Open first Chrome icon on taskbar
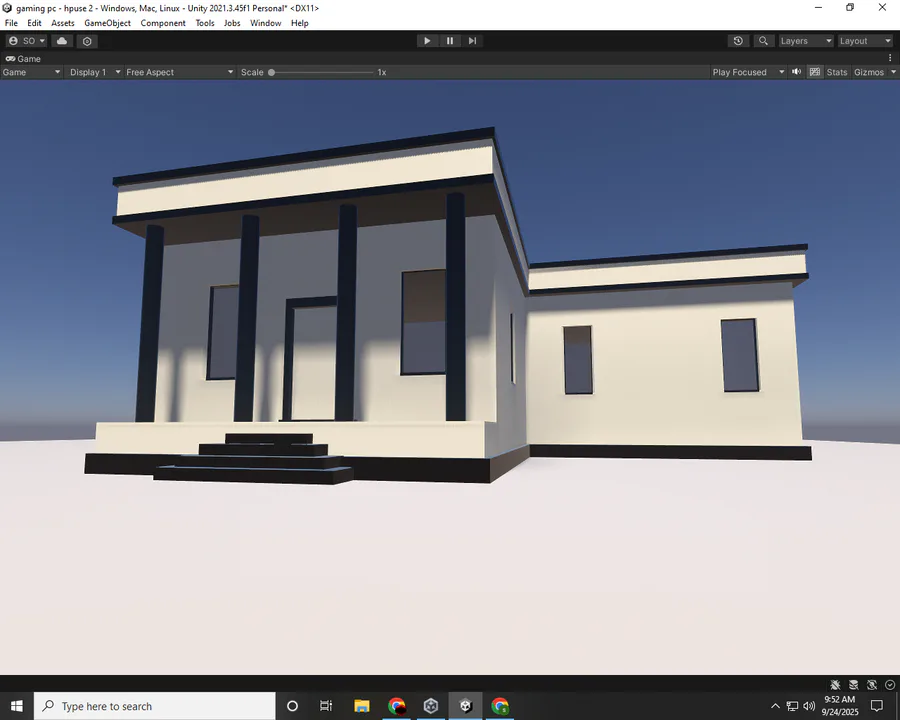Screen dimensions: 900x720 [x=397, y=706]
